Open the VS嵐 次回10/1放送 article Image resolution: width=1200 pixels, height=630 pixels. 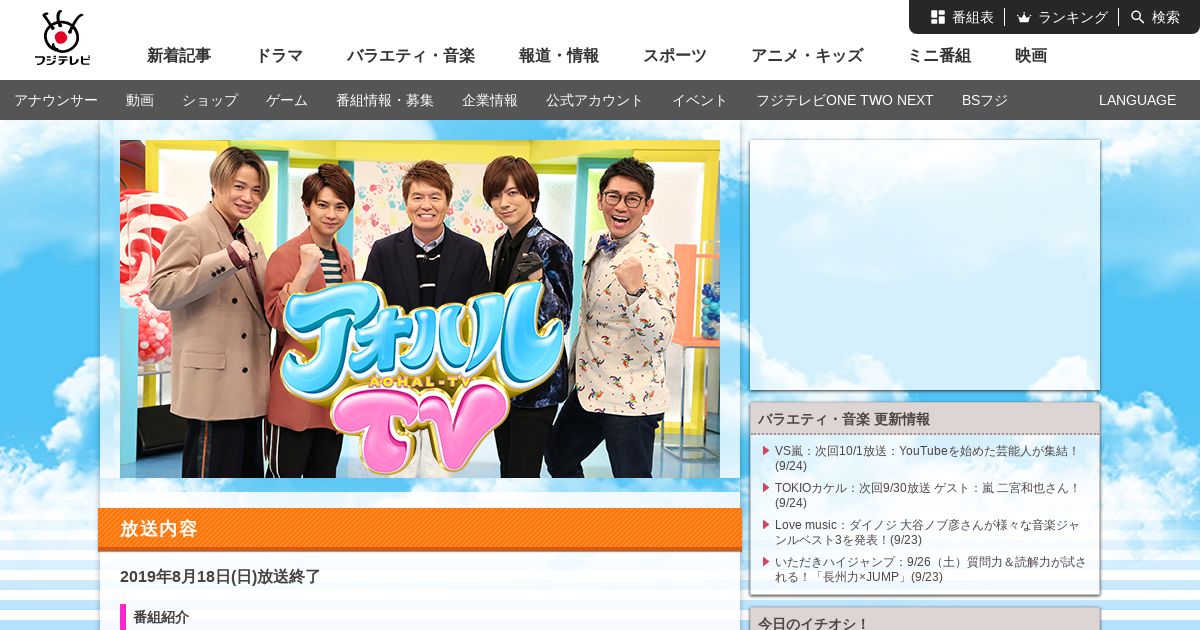pyautogui.click(x=927, y=458)
